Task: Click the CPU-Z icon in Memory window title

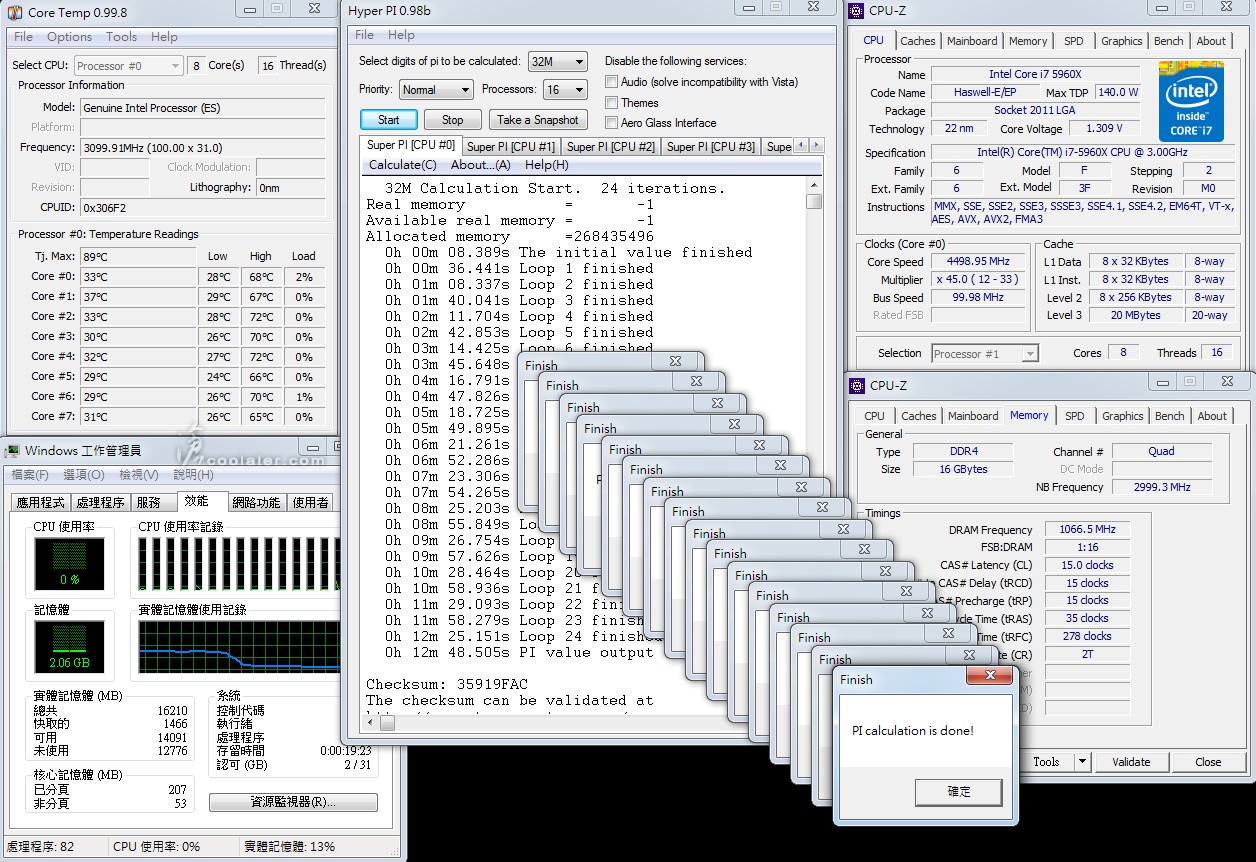Action: pos(857,385)
